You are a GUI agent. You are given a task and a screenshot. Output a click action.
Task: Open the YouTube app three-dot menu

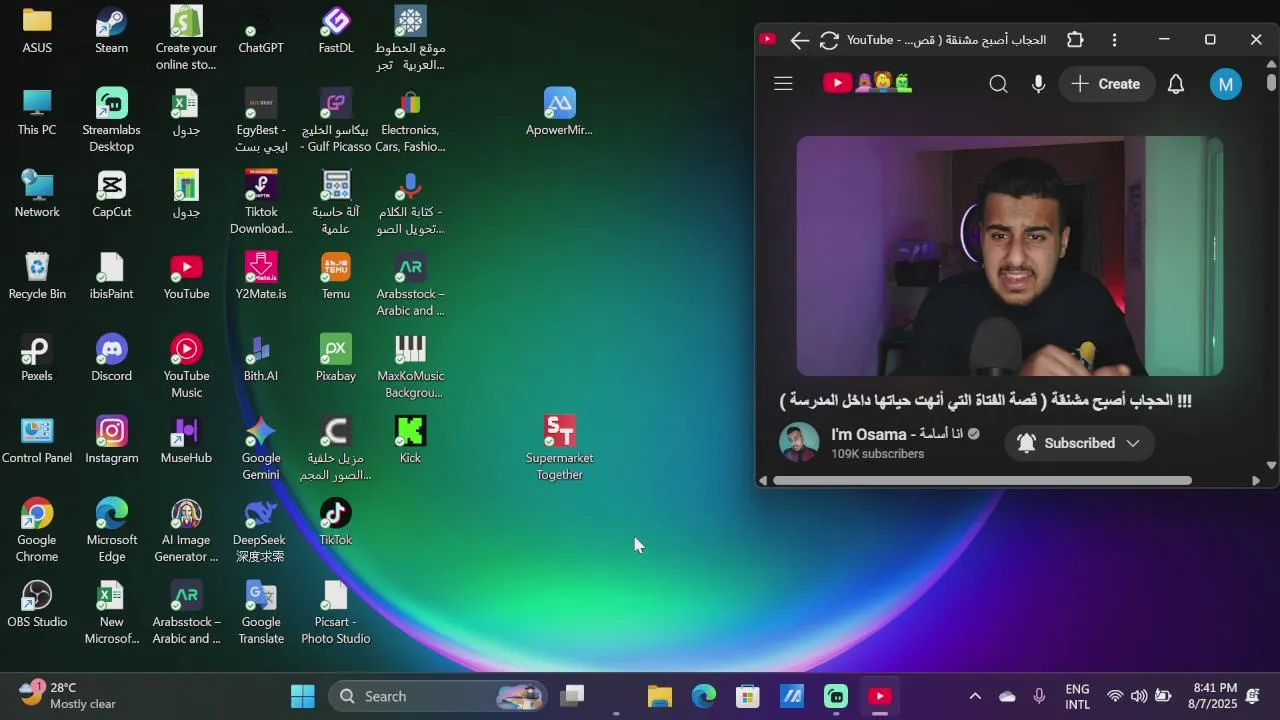(x=1114, y=40)
